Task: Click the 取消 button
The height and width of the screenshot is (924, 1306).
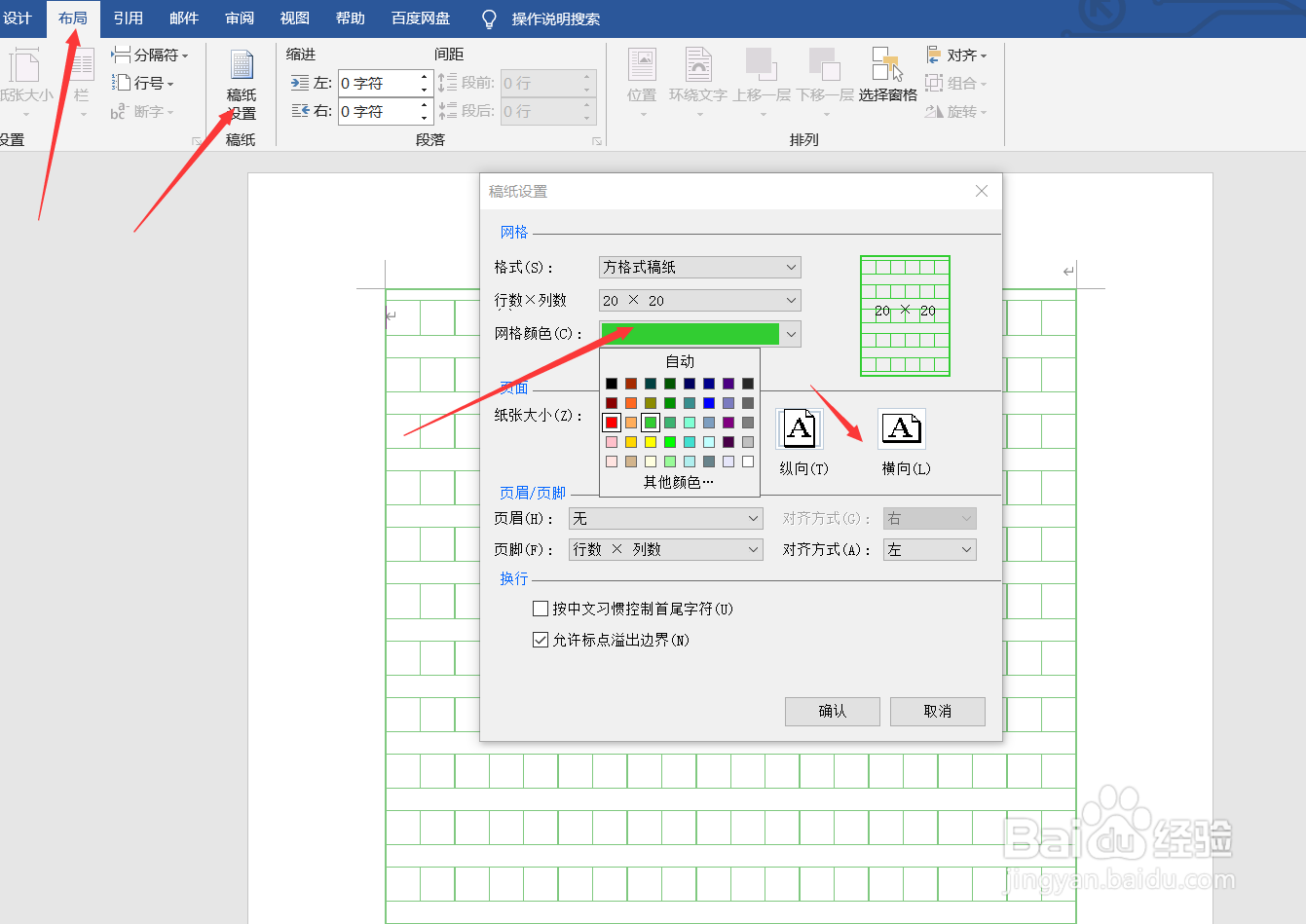Action: [x=938, y=712]
